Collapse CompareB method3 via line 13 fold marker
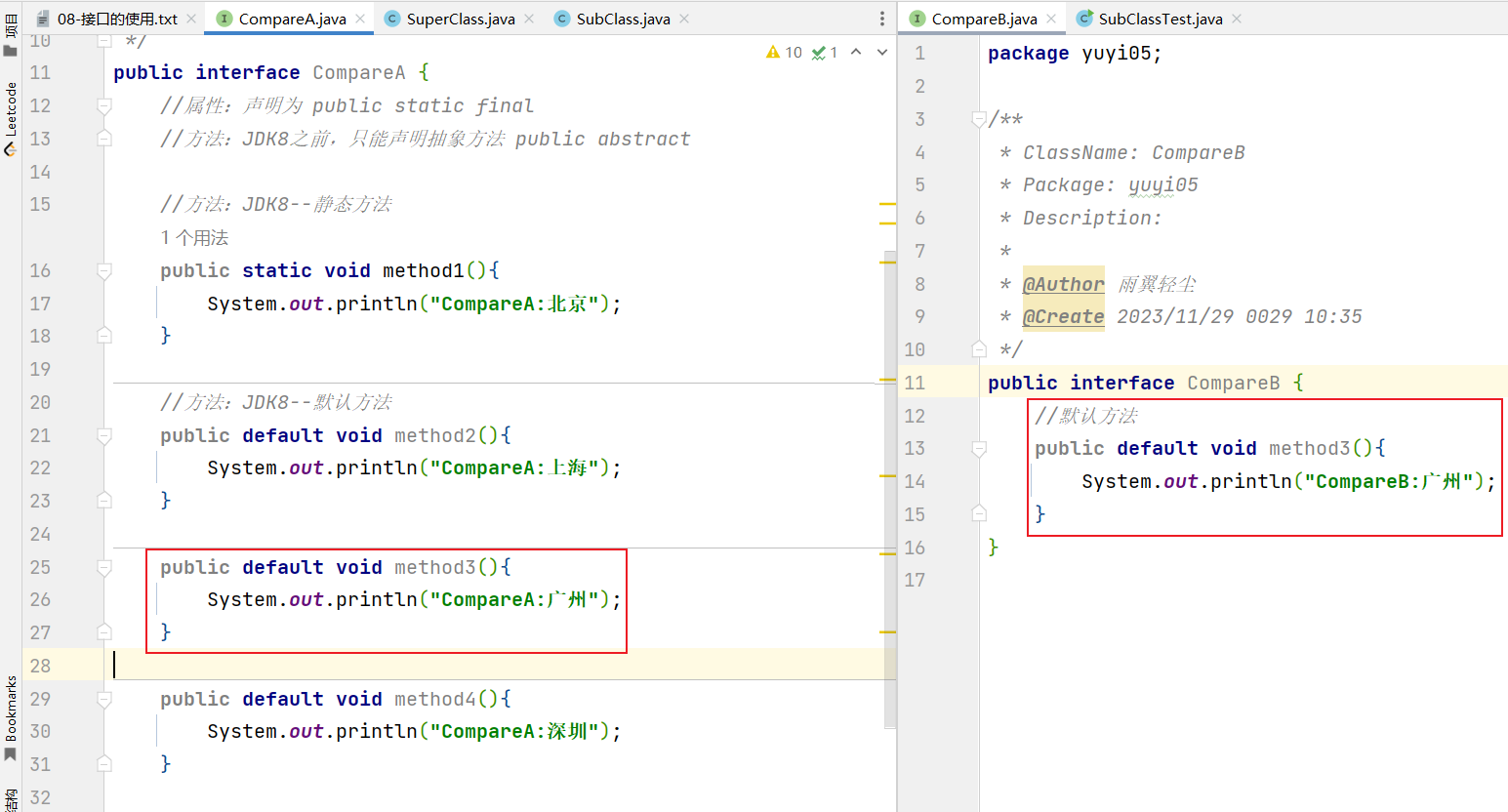Screen dimensions: 1508x812 pyautogui.click(x=979, y=448)
